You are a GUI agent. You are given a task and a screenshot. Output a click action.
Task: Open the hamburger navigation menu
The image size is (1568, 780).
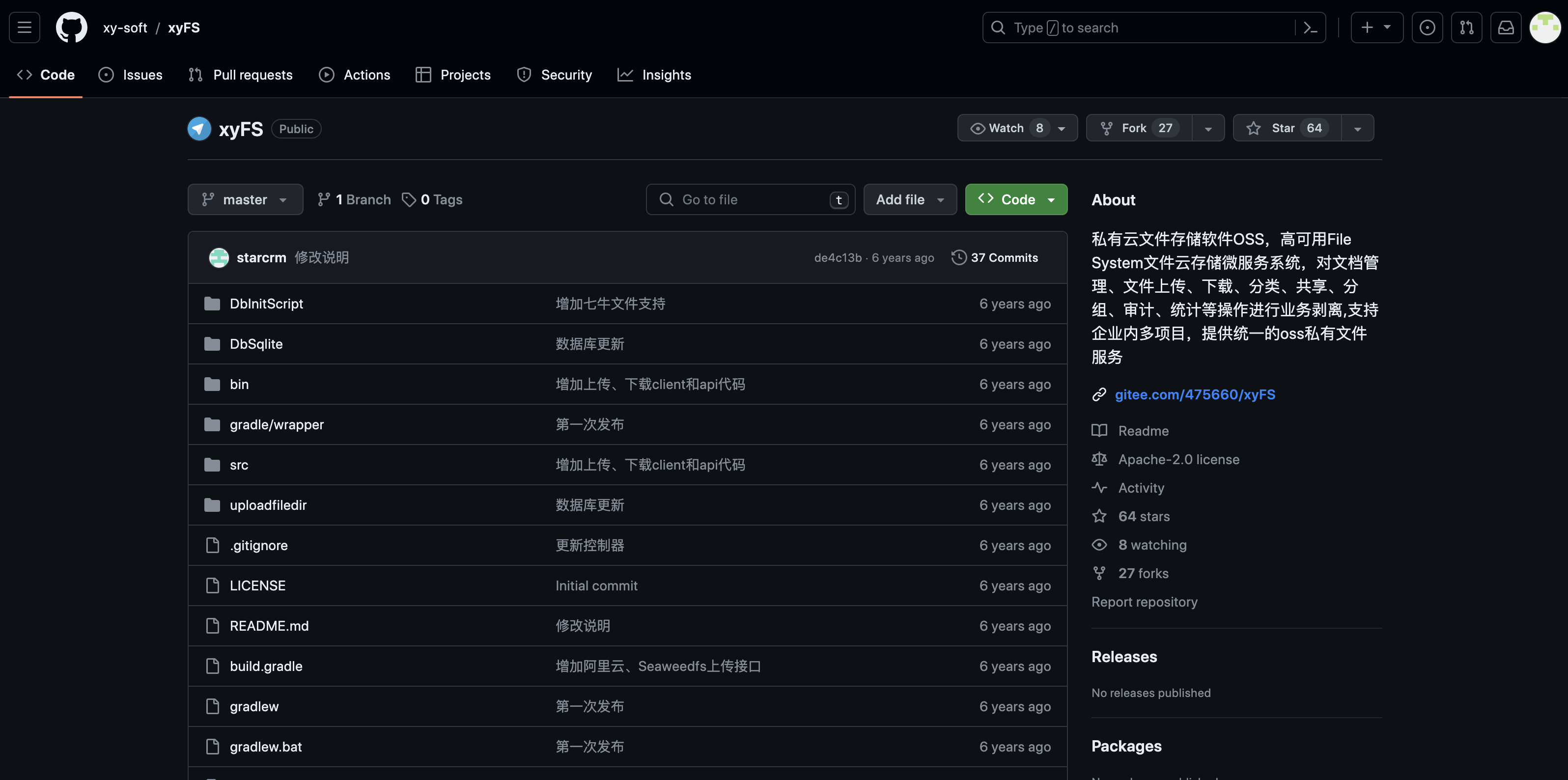pyautogui.click(x=25, y=28)
